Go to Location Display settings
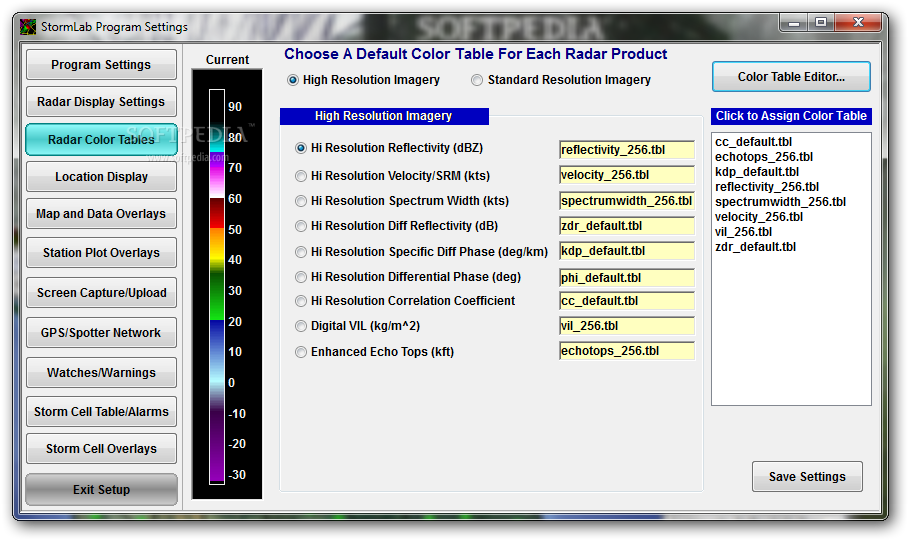909x541 pixels. (x=101, y=177)
